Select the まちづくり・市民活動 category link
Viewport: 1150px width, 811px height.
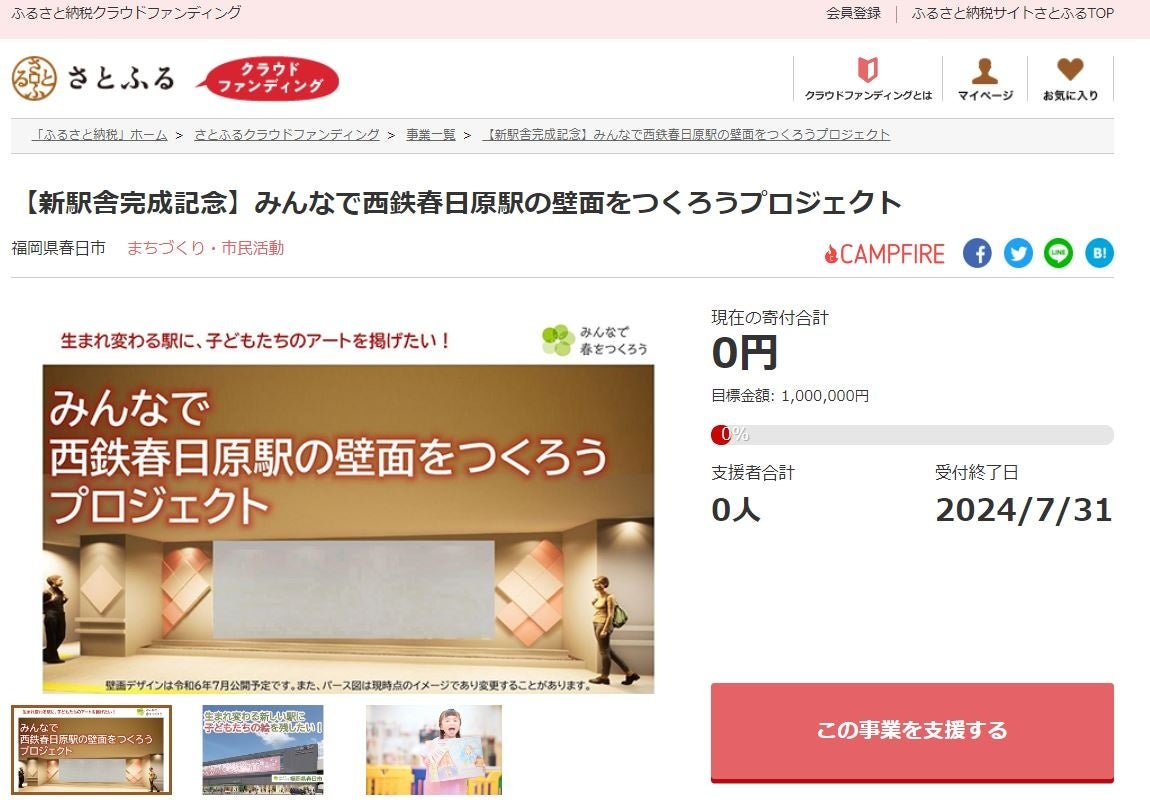coord(205,248)
